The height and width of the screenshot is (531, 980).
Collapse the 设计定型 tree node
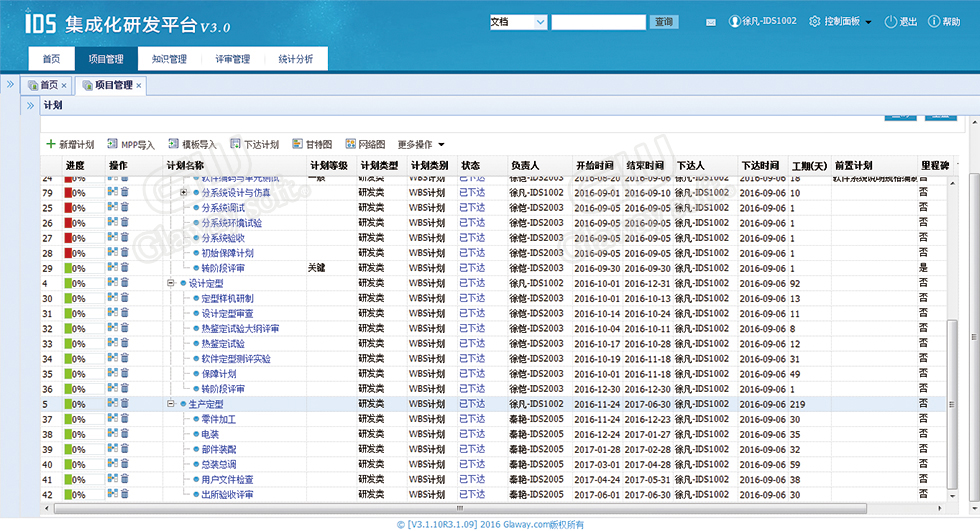[x=170, y=283]
